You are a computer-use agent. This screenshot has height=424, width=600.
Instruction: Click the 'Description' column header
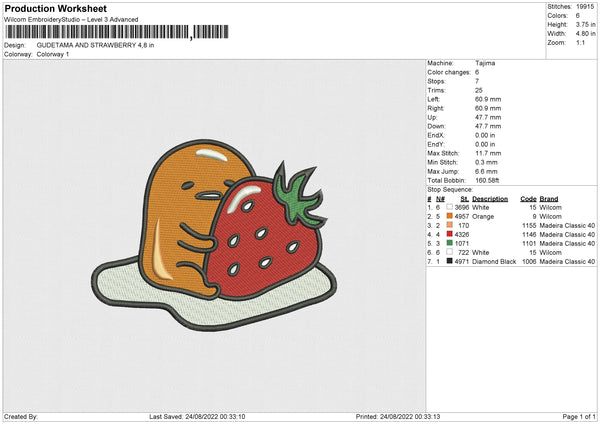(490, 199)
